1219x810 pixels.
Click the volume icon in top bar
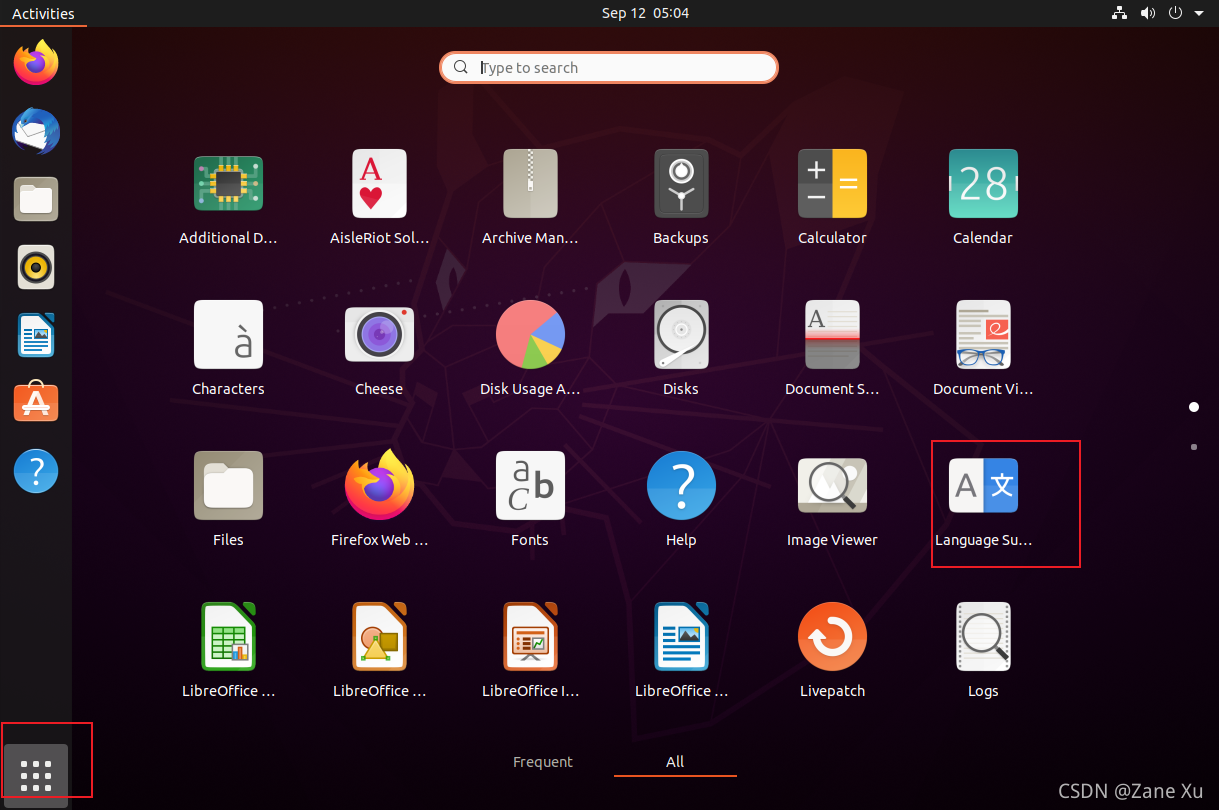coord(1148,13)
